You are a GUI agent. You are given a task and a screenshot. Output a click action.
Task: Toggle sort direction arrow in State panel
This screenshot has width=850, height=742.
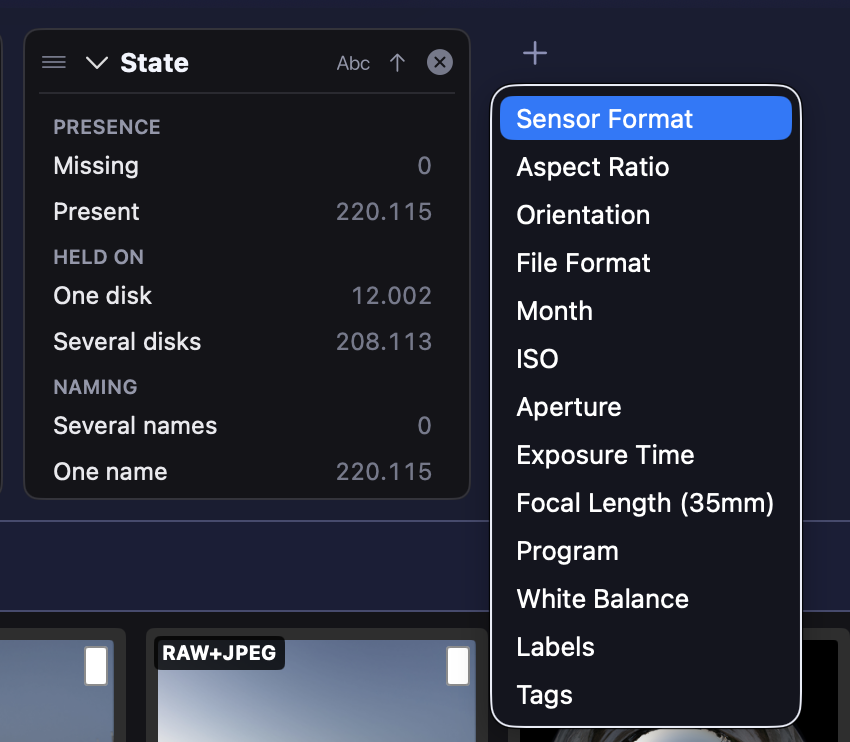397,63
